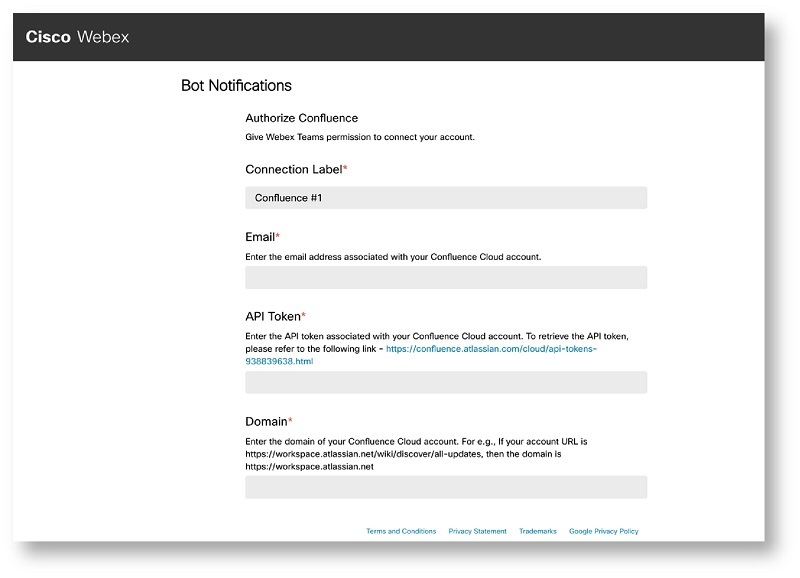
Task: Open the Google Privacy Policy
Action: point(603,531)
